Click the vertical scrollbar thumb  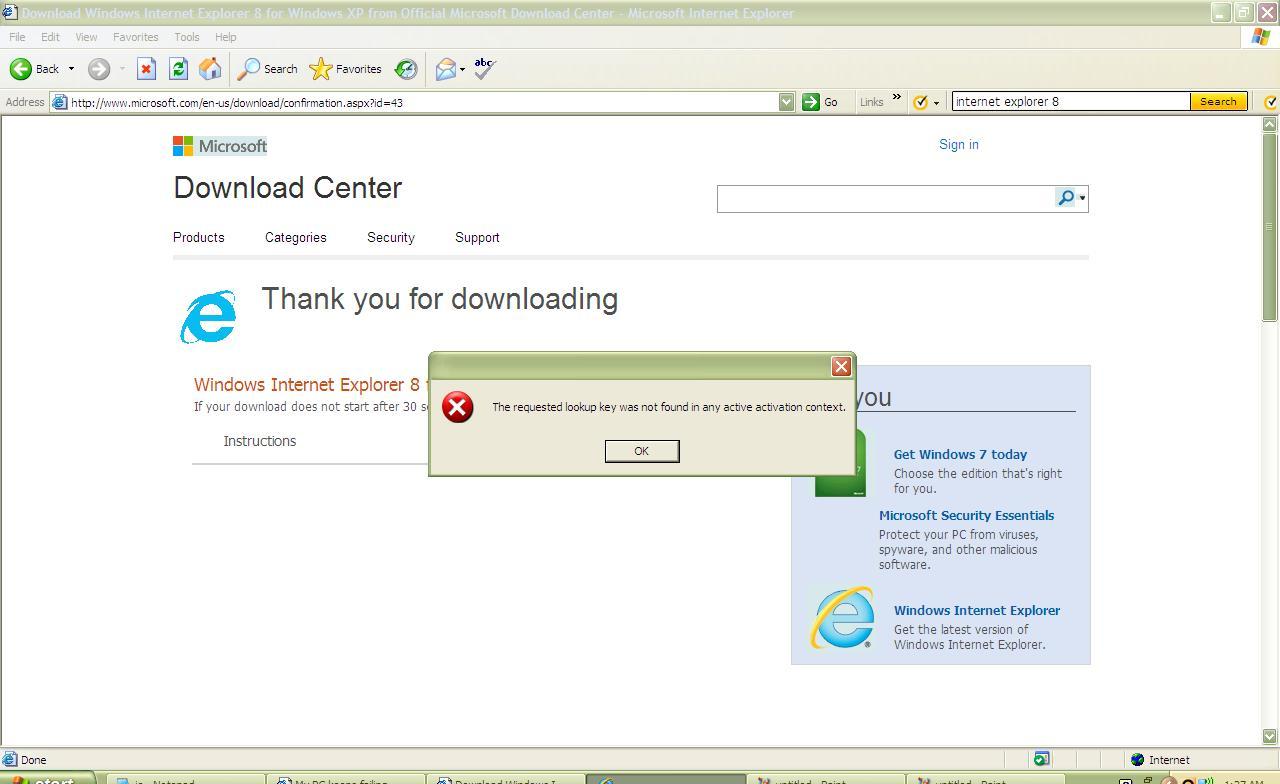point(1270,228)
